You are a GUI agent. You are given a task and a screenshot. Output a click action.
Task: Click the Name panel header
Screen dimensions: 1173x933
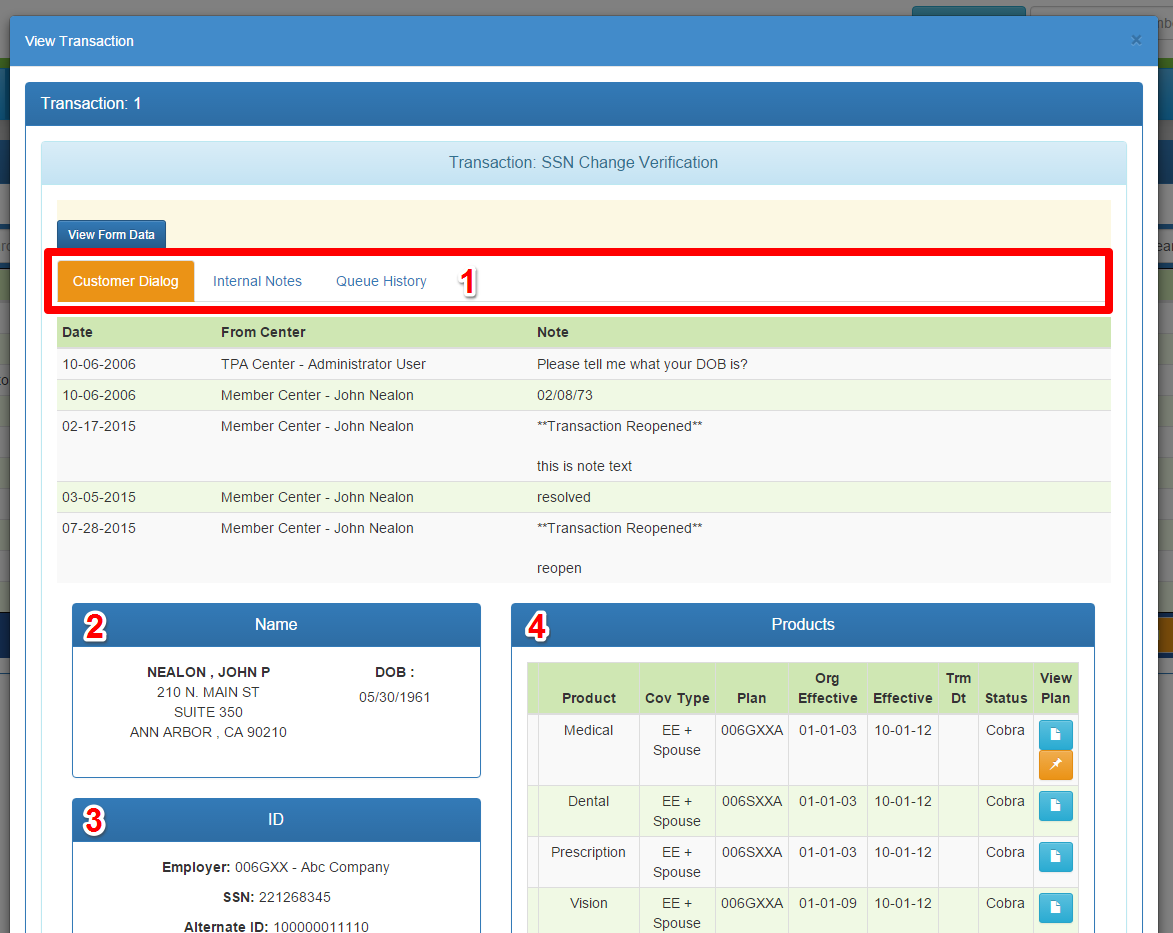[x=276, y=624]
